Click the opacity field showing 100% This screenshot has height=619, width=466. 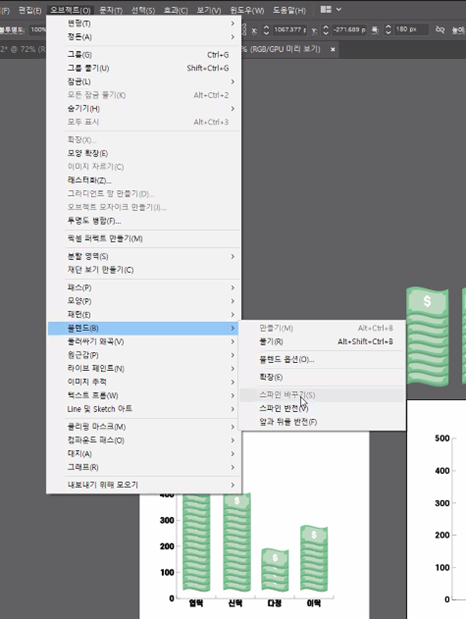(x=38, y=30)
